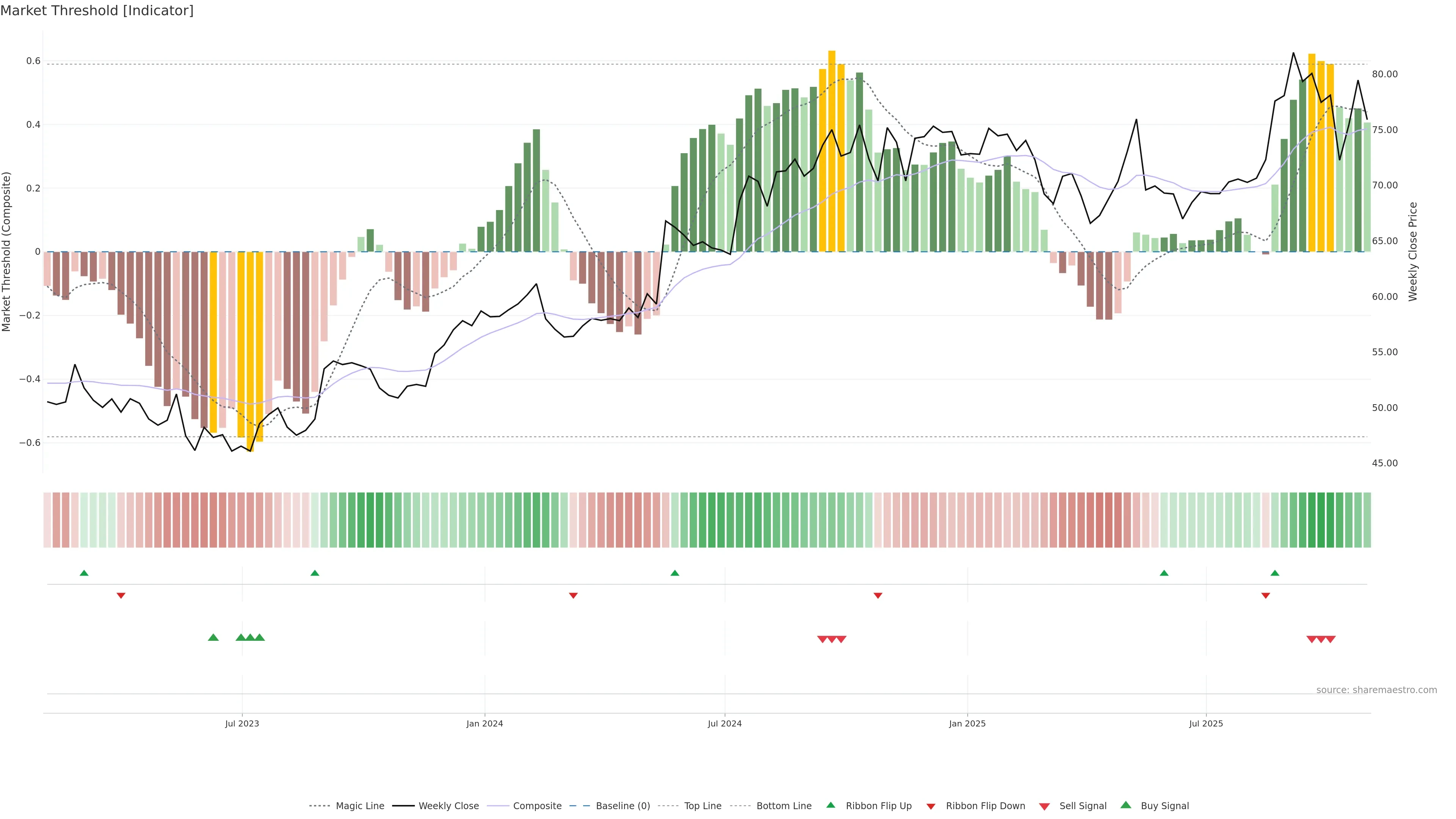This screenshot has width=1456, height=819.
Task: Click the Weekly Close Price axis title
Action: (x=1413, y=251)
